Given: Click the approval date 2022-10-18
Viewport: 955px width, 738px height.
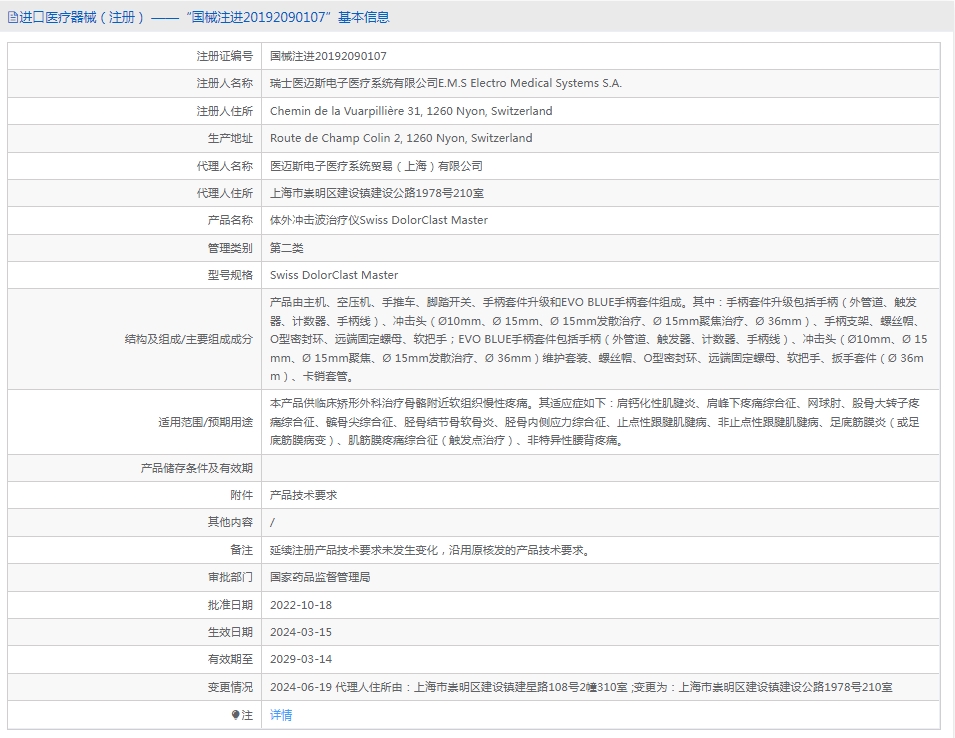Looking at the screenshot, I should point(300,605).
